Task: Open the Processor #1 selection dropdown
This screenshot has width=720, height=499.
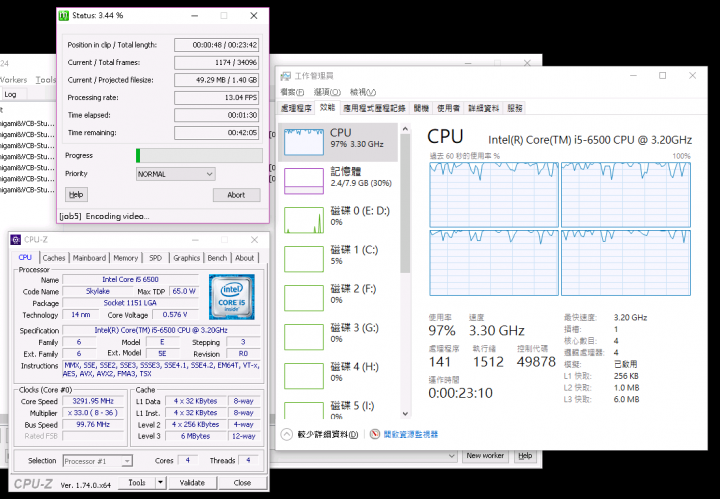Action: point(98,461)
